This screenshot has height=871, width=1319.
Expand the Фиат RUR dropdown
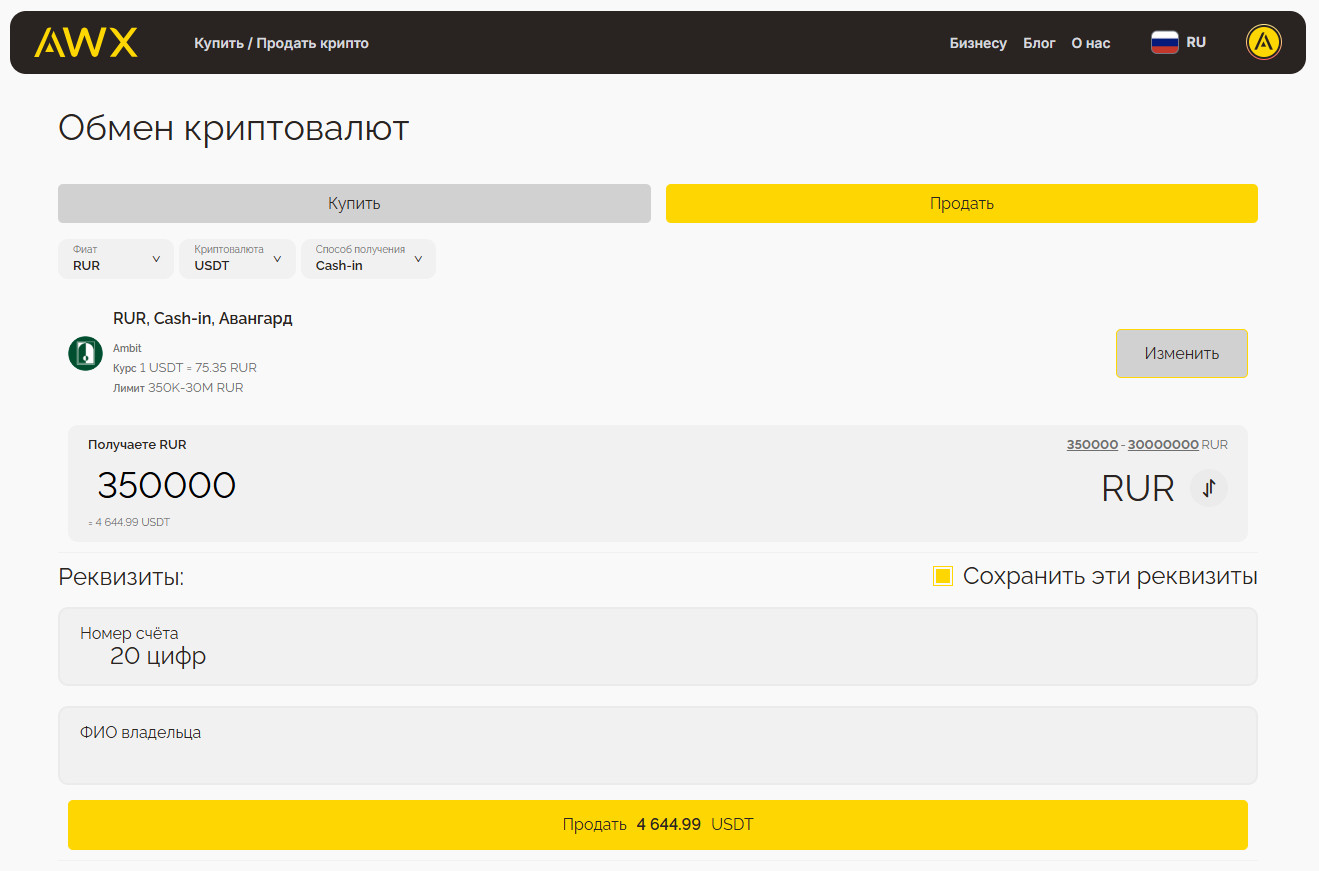pos(116,259)
